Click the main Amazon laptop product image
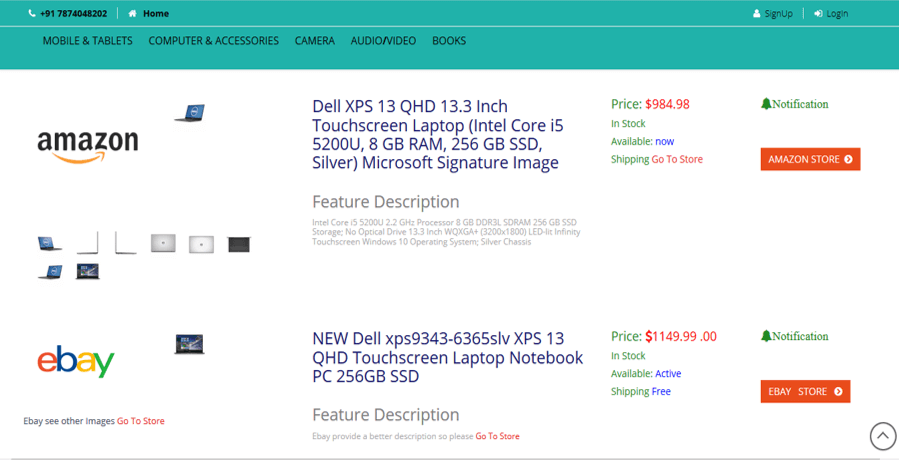 [x=190, y=113]
